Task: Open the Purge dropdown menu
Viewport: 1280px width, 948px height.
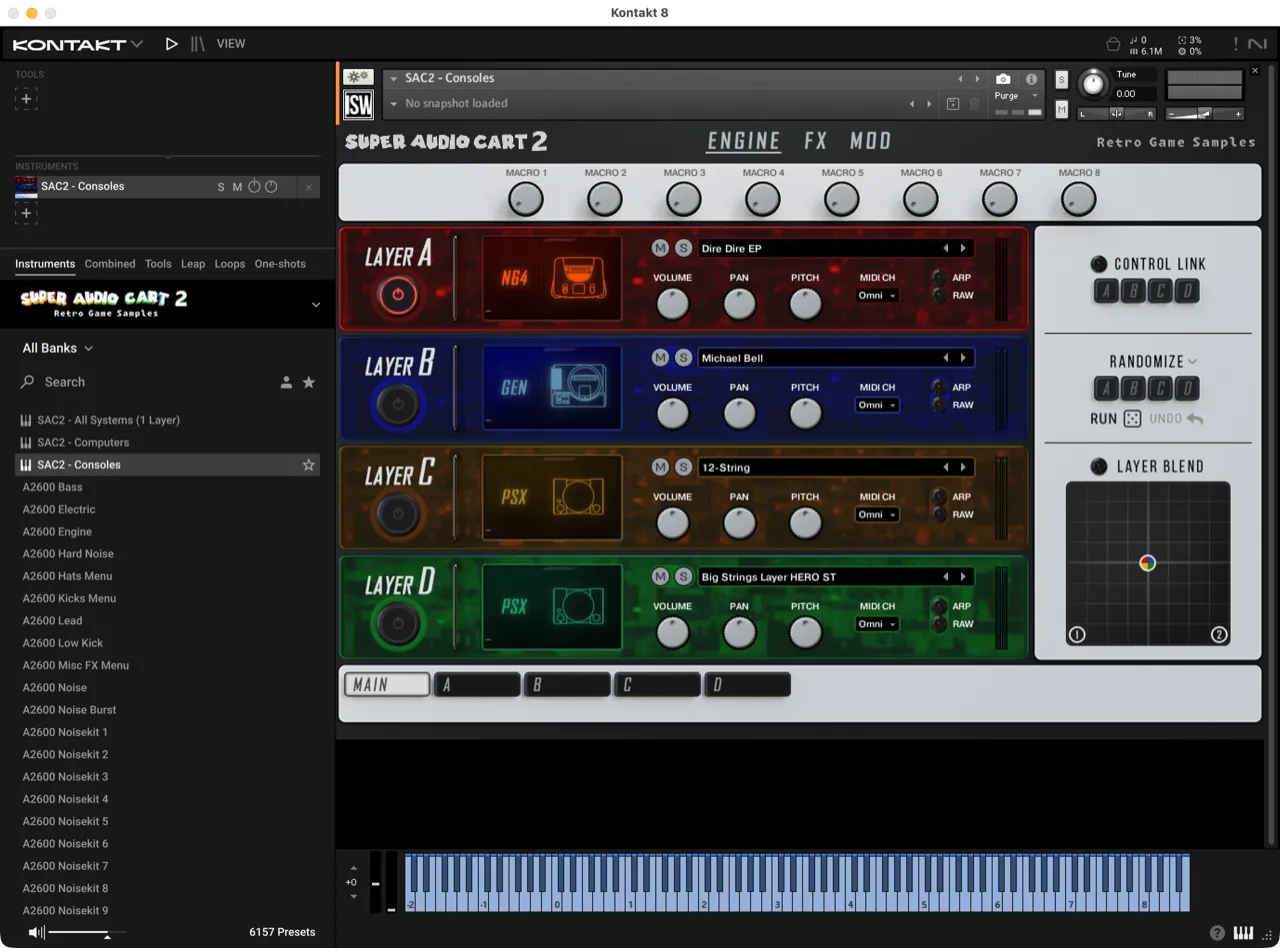Action: pyautogui.click(x=1013, y=96)
